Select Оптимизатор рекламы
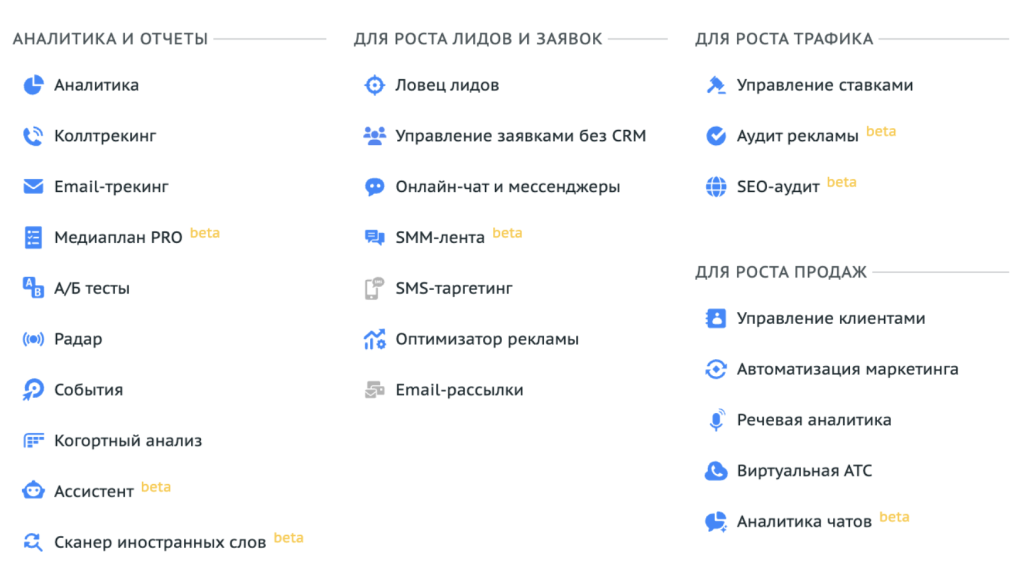1024x570 pixels. [x=487, y=339]
